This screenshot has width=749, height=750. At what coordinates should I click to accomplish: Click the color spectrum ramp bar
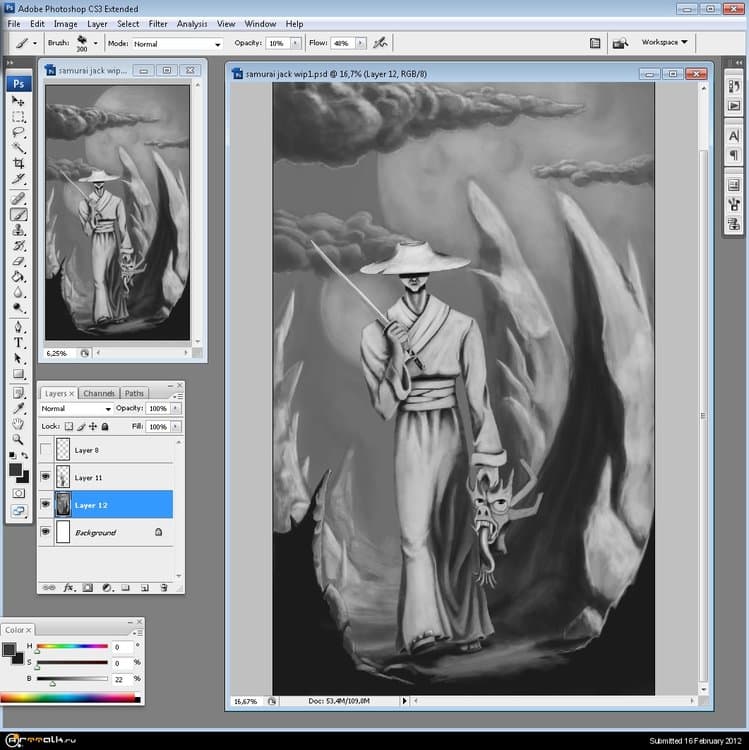[x=69, y=696]
